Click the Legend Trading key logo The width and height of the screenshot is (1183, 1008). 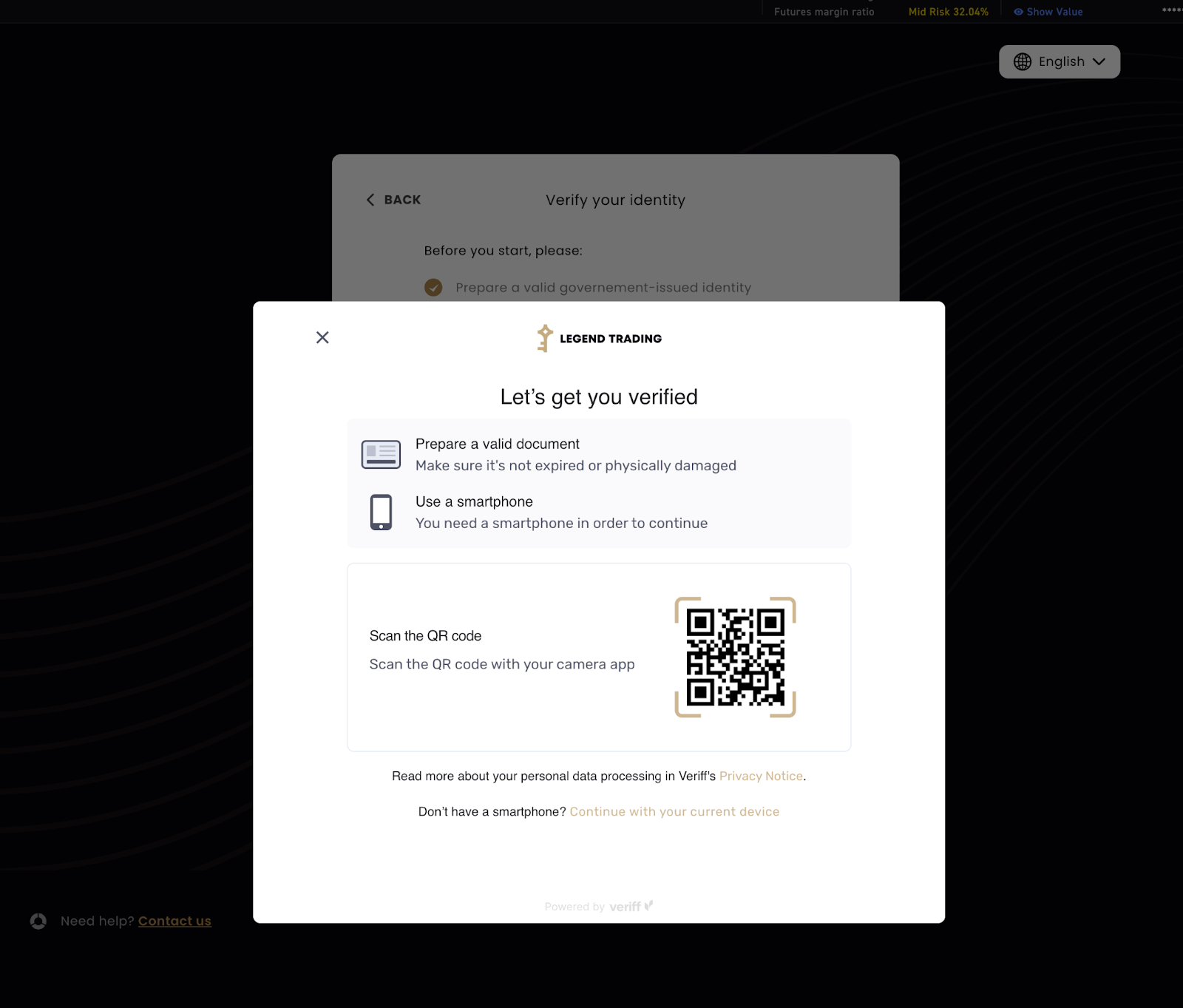[x=545, y=338]
